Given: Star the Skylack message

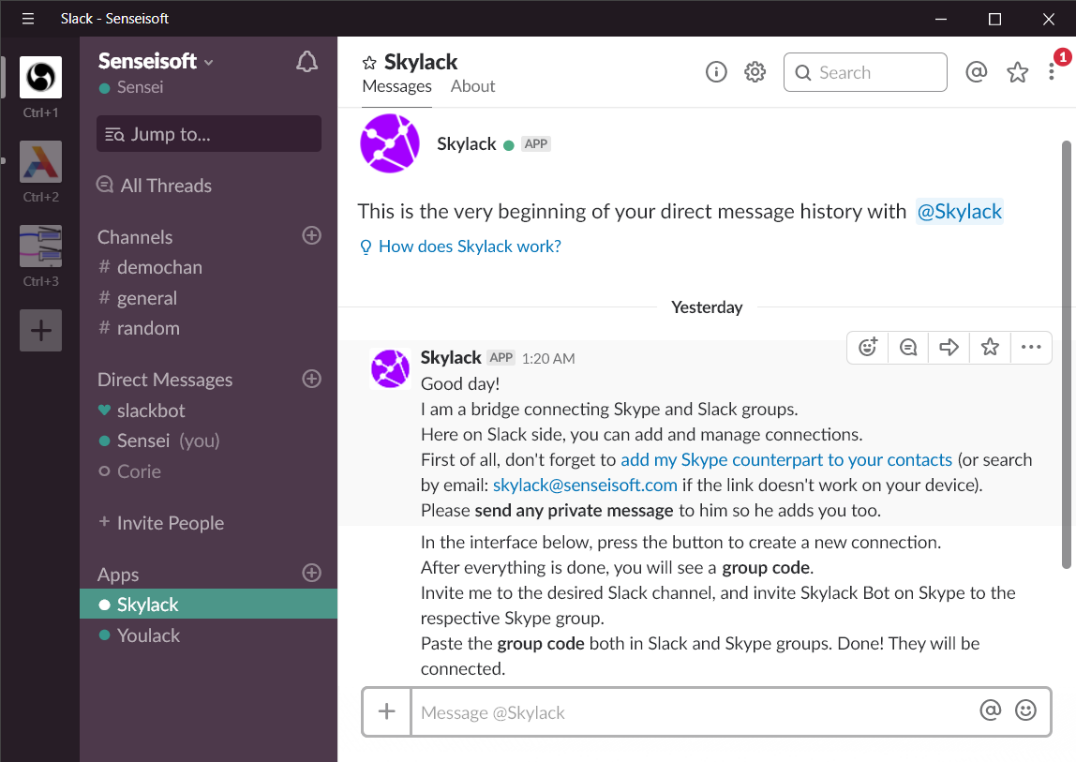Looking at the screenshot, I should click(990, 347).
